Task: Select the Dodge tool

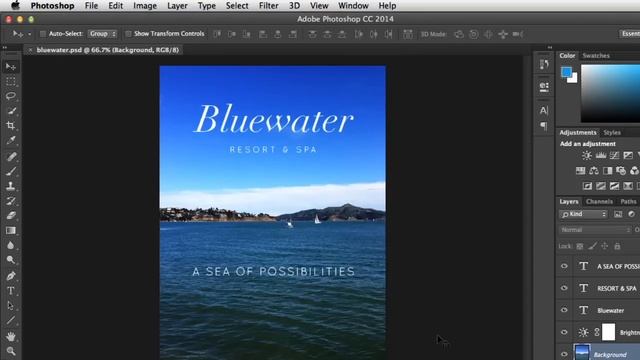Action: click(11, 260)
